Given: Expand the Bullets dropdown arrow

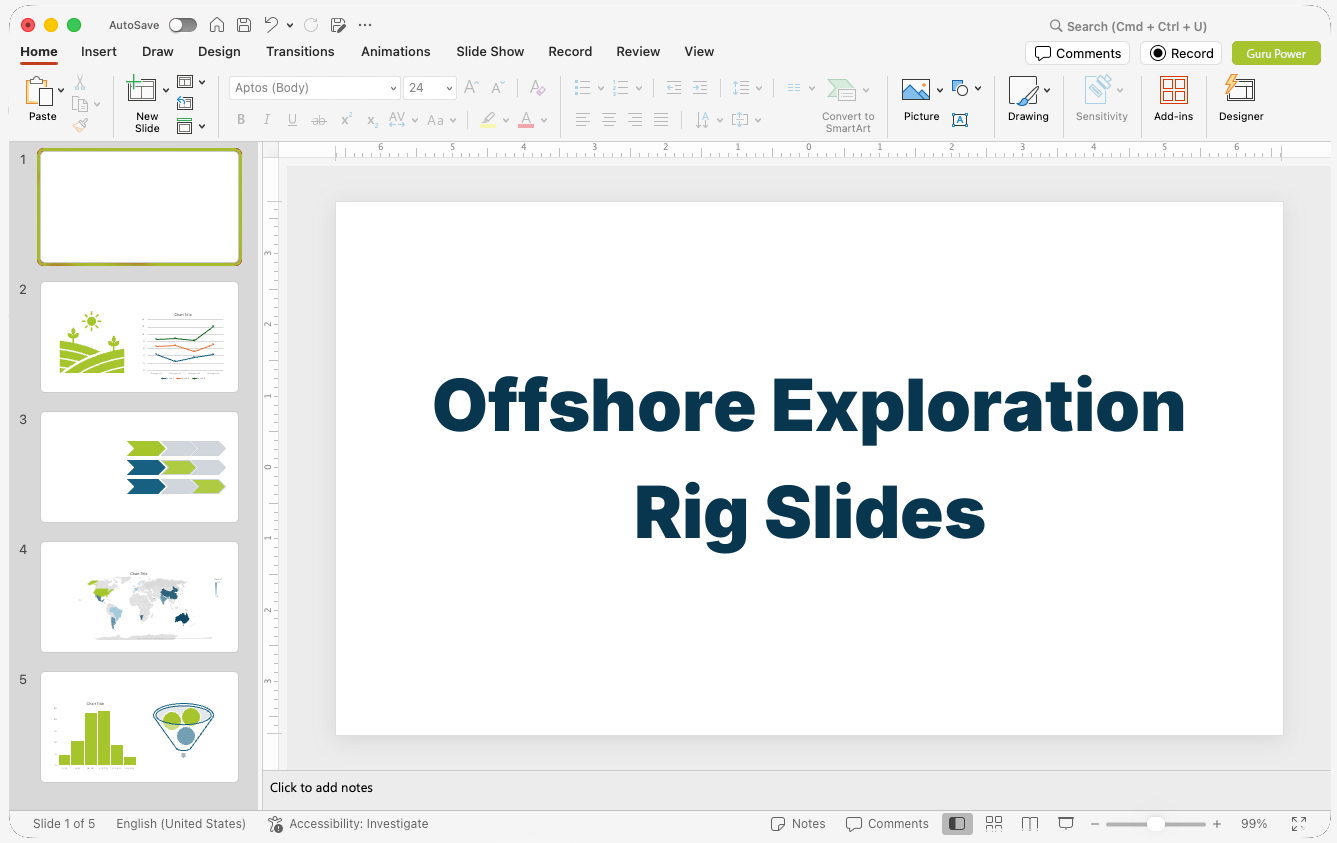Looking at the screenshot, I should [601, 88].
